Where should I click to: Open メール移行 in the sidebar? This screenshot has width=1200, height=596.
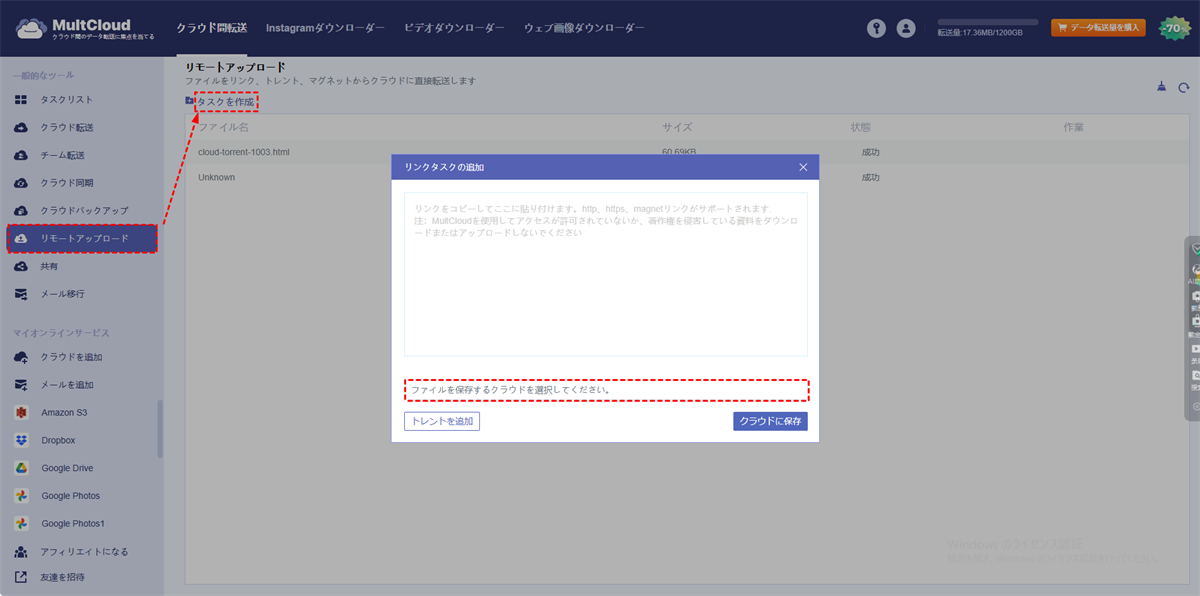(62, 295)
